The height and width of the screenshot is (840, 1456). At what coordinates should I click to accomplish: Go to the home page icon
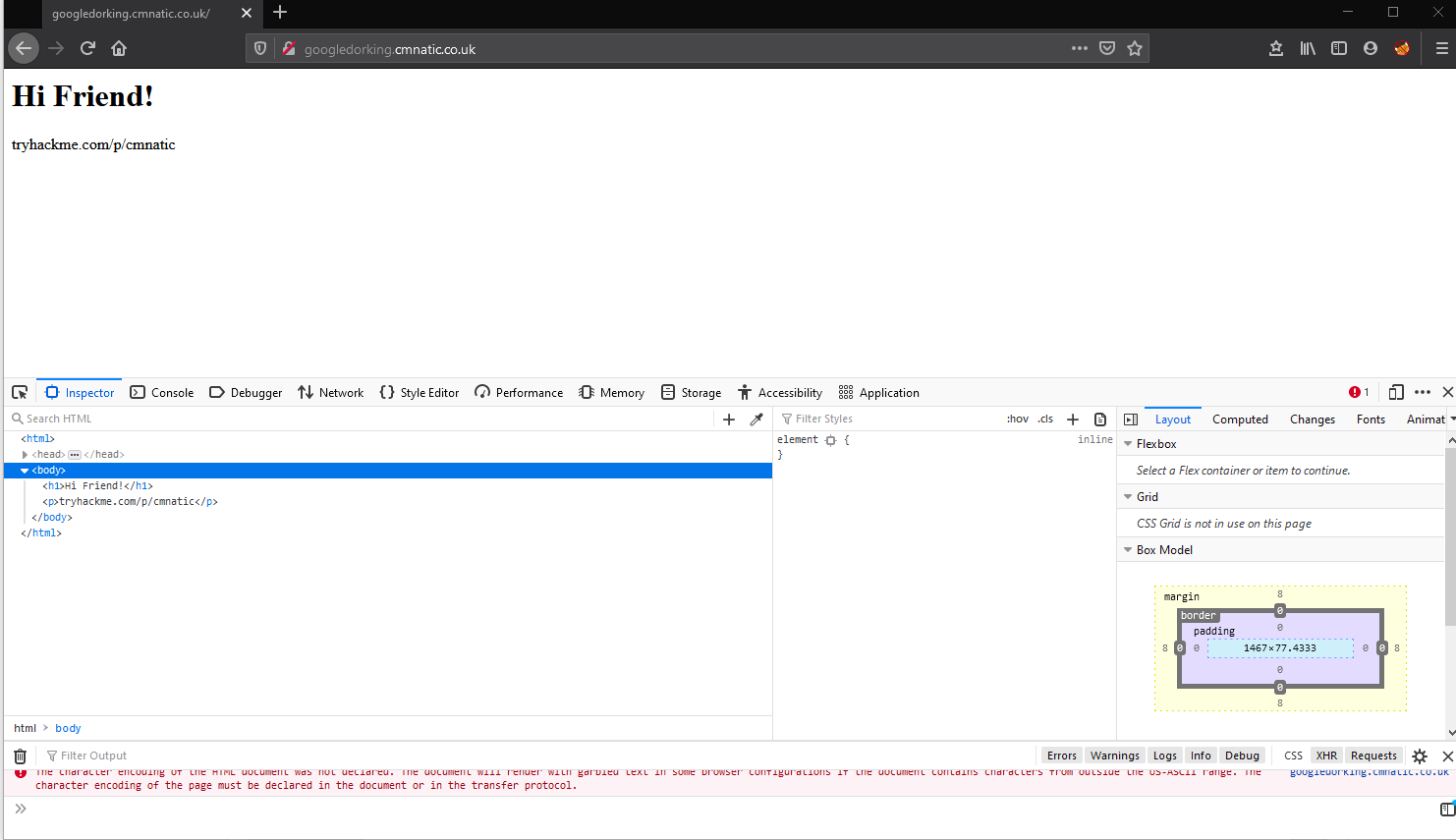tap(119, 48)
